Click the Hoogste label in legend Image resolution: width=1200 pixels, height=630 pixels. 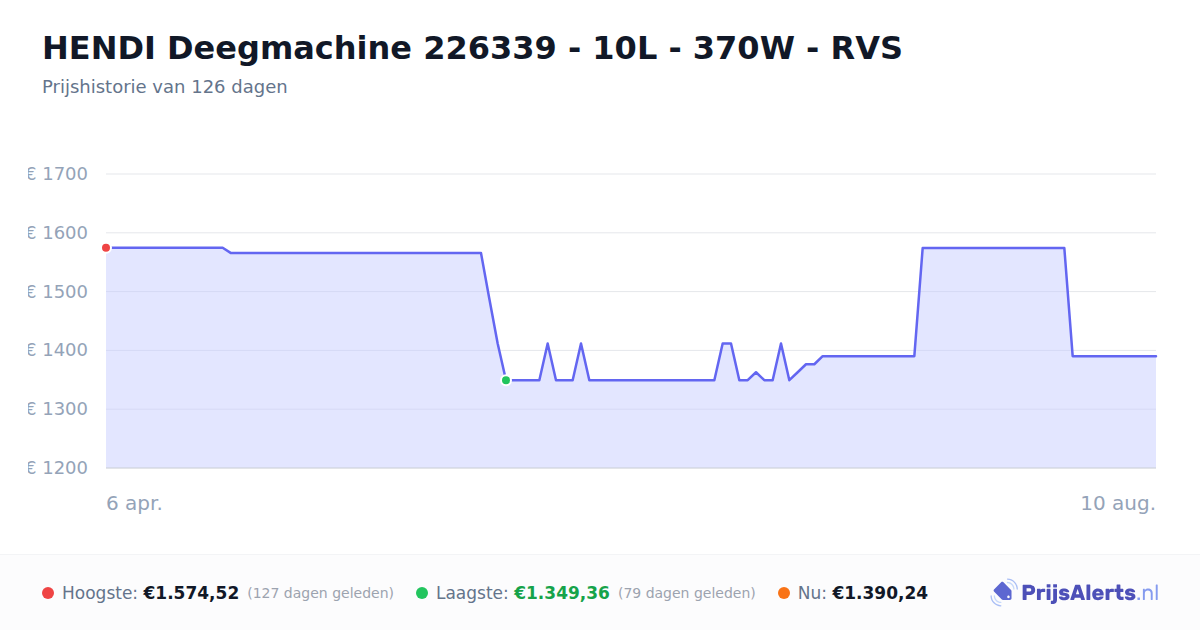click(x=100, y=593)
